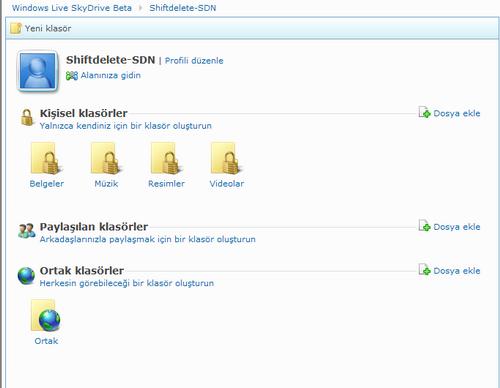Click the Ortak folder label
This screenshot has height=388, width=500.
(46, 341)
